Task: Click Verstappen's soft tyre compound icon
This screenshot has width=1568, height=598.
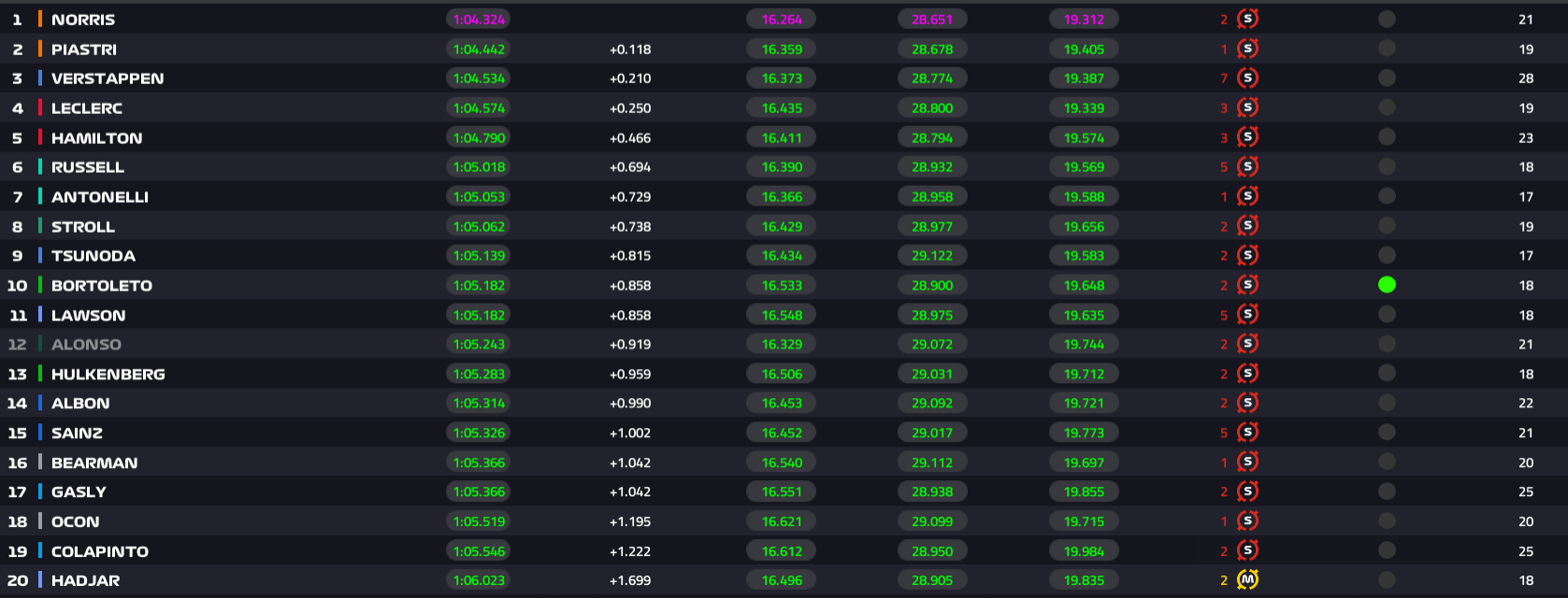Action: [x=1247, y=78]
